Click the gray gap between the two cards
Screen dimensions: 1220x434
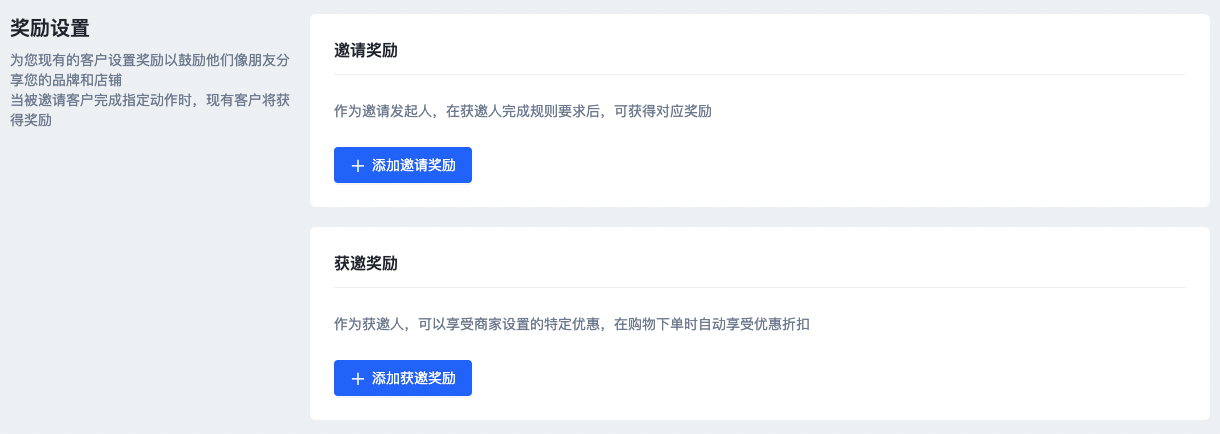[760, 217]
